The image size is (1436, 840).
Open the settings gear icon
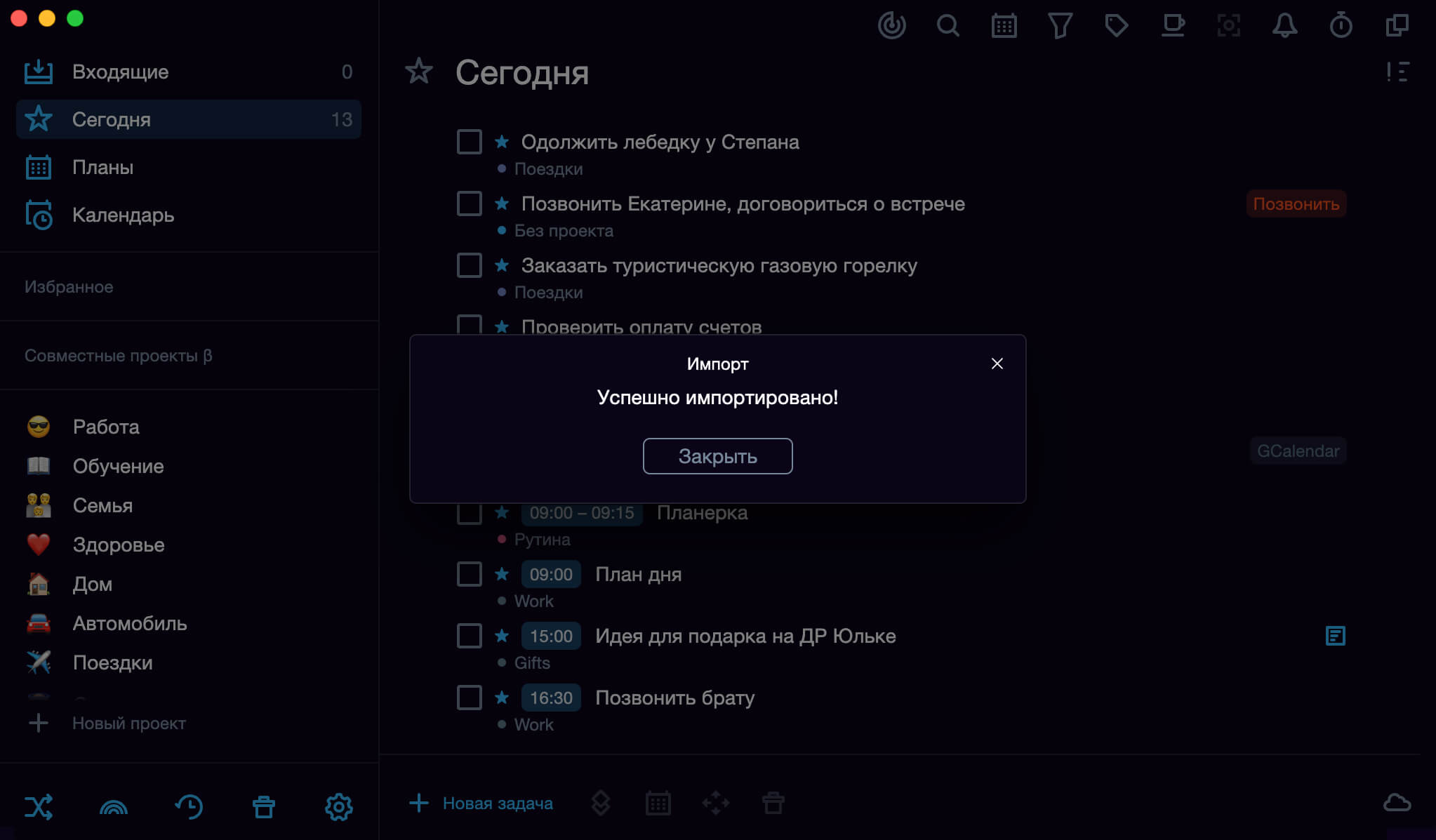[338, 807]
